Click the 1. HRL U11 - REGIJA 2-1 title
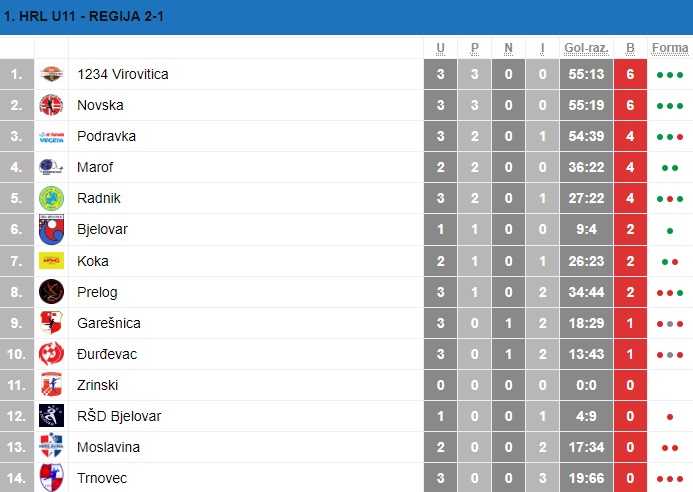The width and height of the screenshot is (693, 492). click(84, 16)
